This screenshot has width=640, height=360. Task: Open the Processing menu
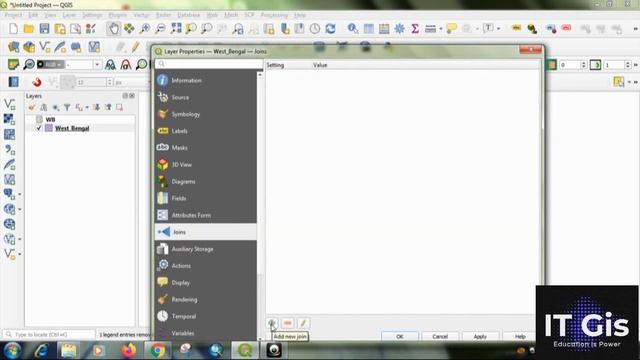click(274, 15)
